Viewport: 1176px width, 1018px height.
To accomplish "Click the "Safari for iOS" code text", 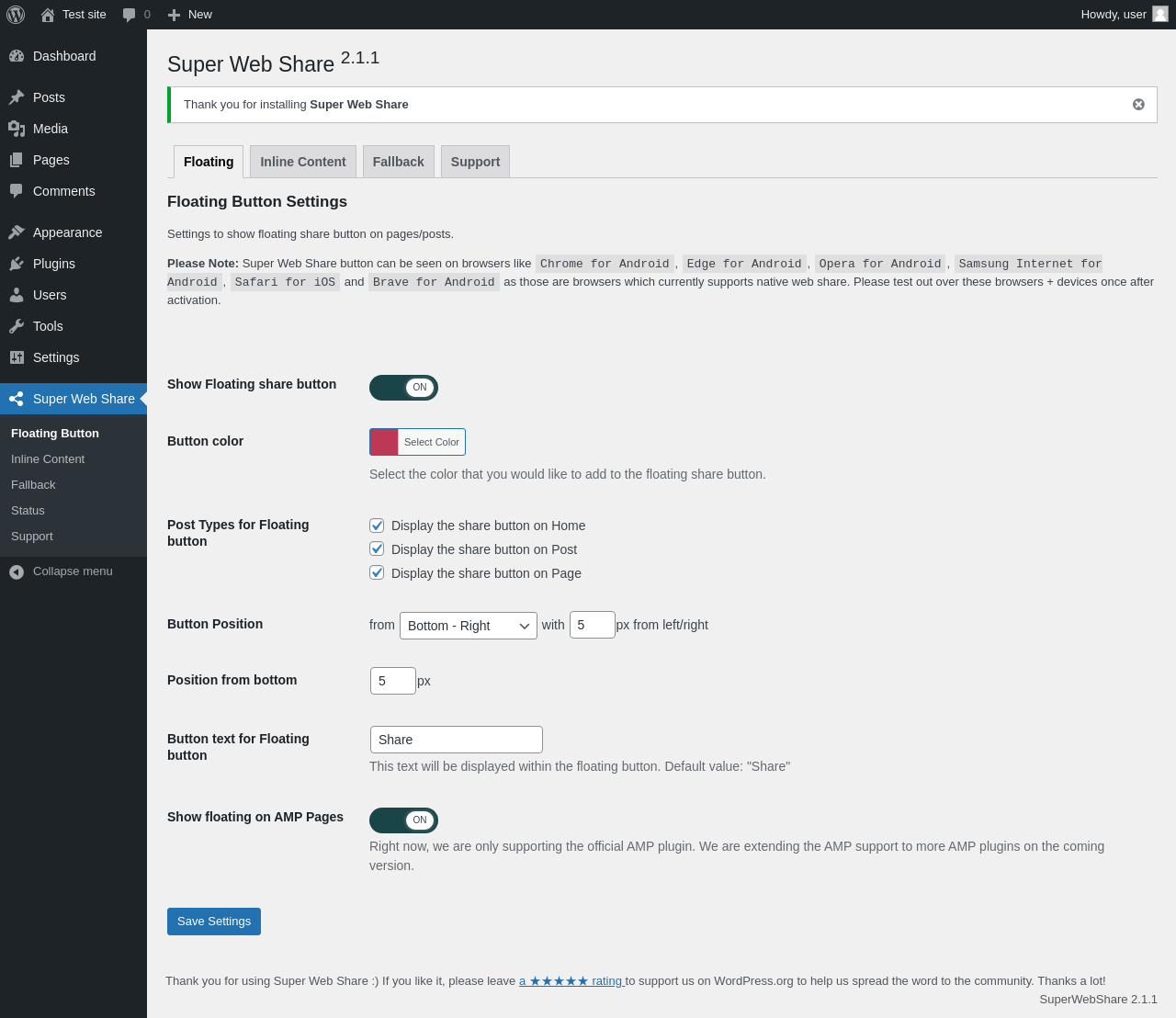I will 285,282.
